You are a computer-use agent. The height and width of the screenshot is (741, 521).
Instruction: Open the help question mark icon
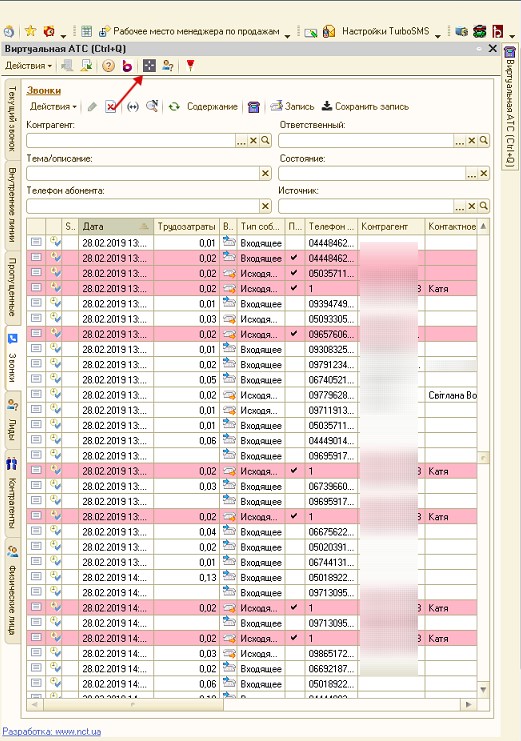pos(108,66)
